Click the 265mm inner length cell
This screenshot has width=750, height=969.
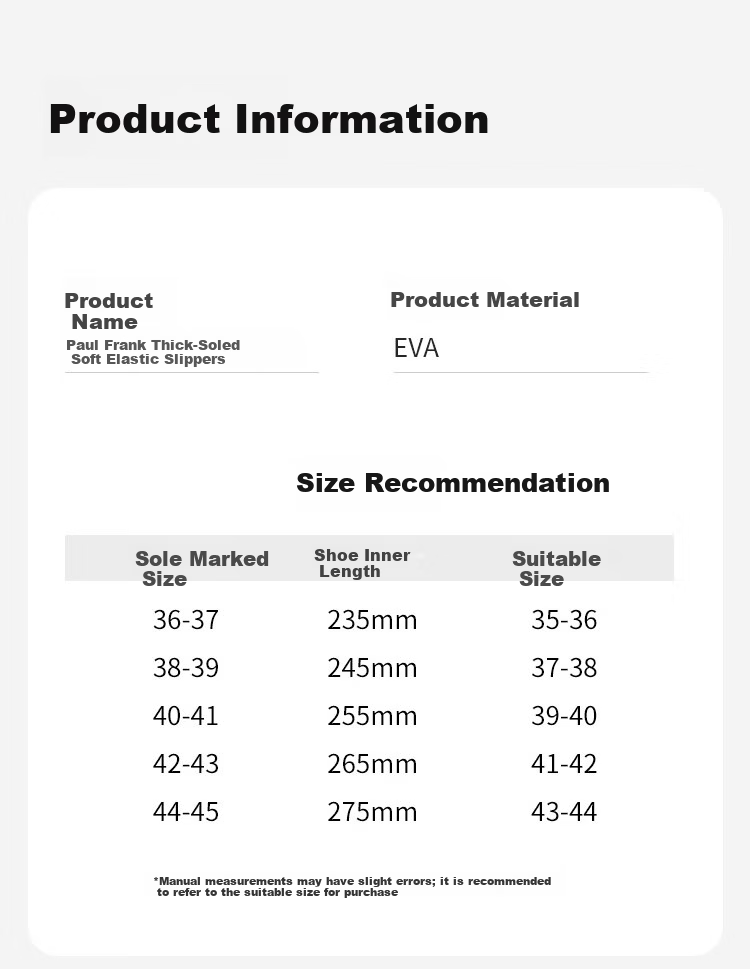(373, 764)
